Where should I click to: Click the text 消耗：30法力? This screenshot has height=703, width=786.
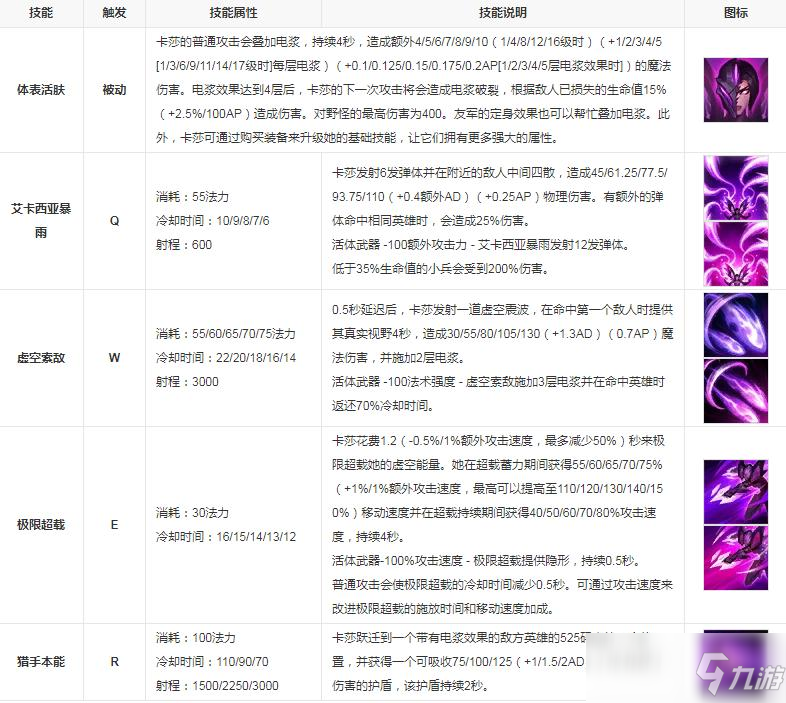coord(192,513)
